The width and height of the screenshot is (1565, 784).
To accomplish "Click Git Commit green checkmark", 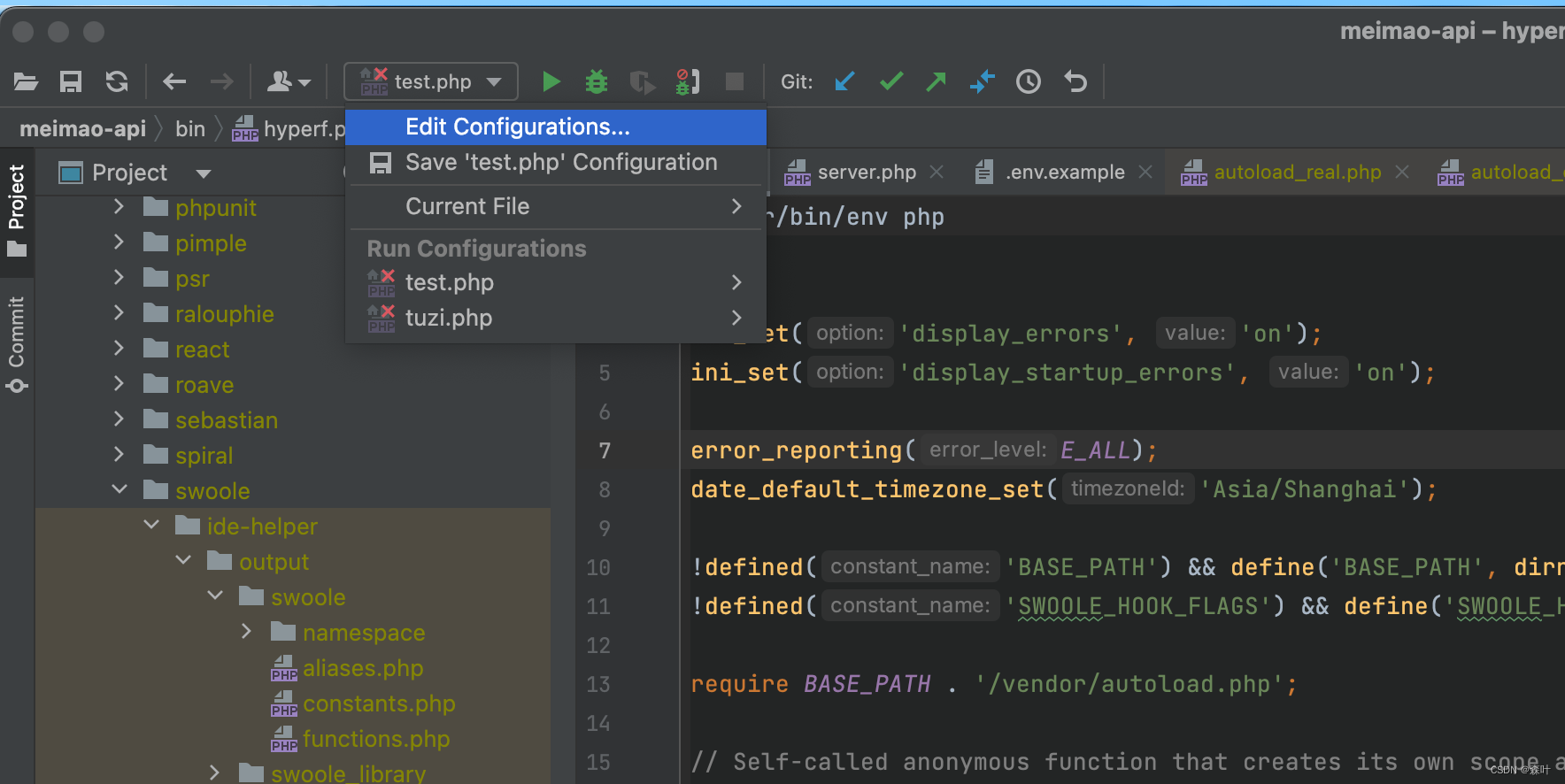I will coord(891,82).
